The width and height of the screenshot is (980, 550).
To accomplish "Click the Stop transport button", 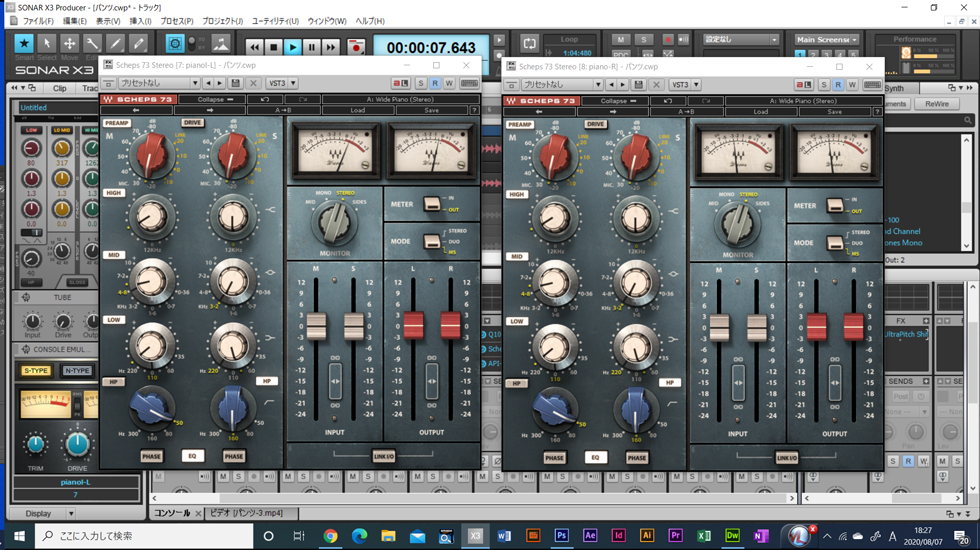I will (x=273, y=47).
